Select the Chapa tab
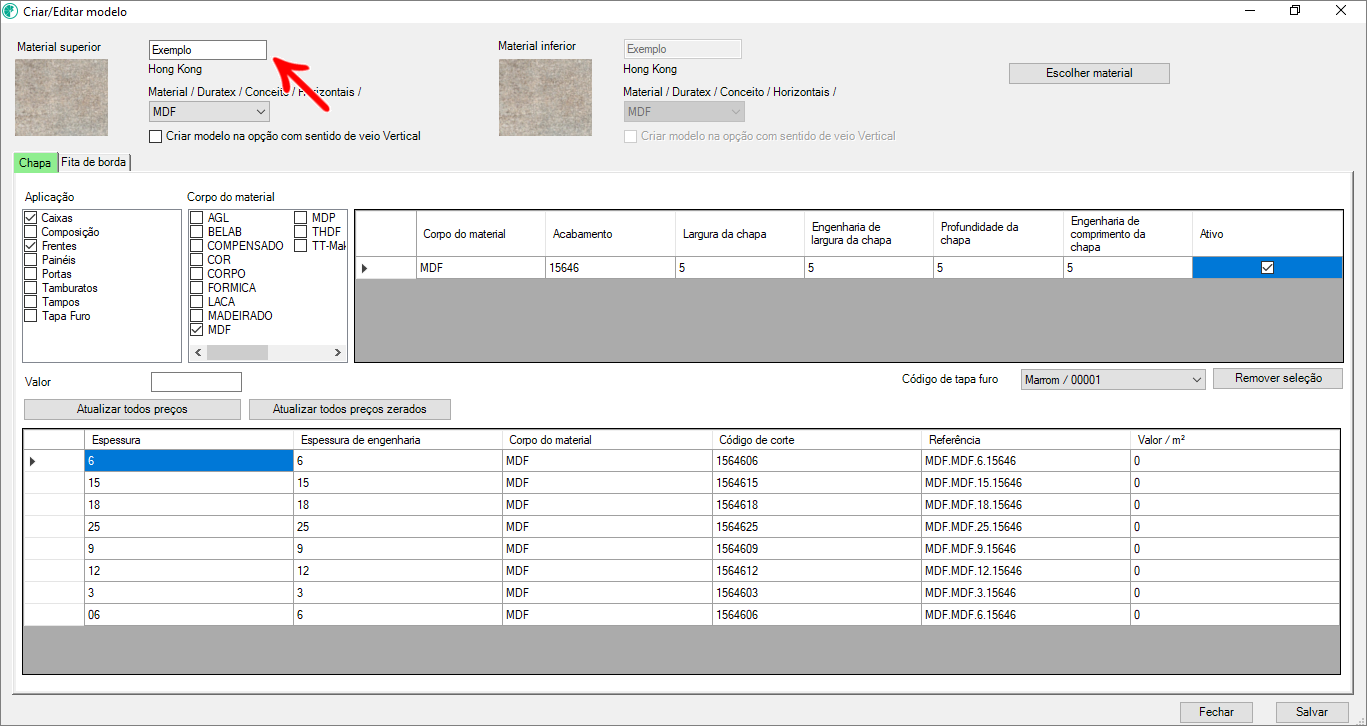Viewport: 1367px width, 726px height. (35, 162)
